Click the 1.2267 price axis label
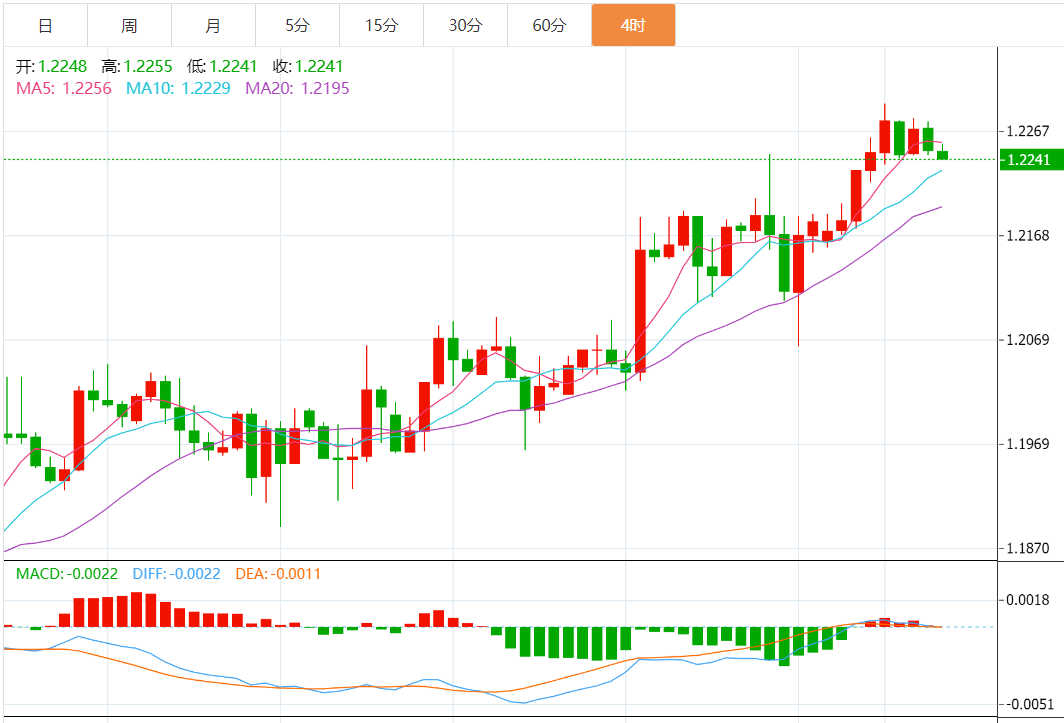Image resolution: width=1064 pixels, height=723 pixels. (x=1028, y=131)
